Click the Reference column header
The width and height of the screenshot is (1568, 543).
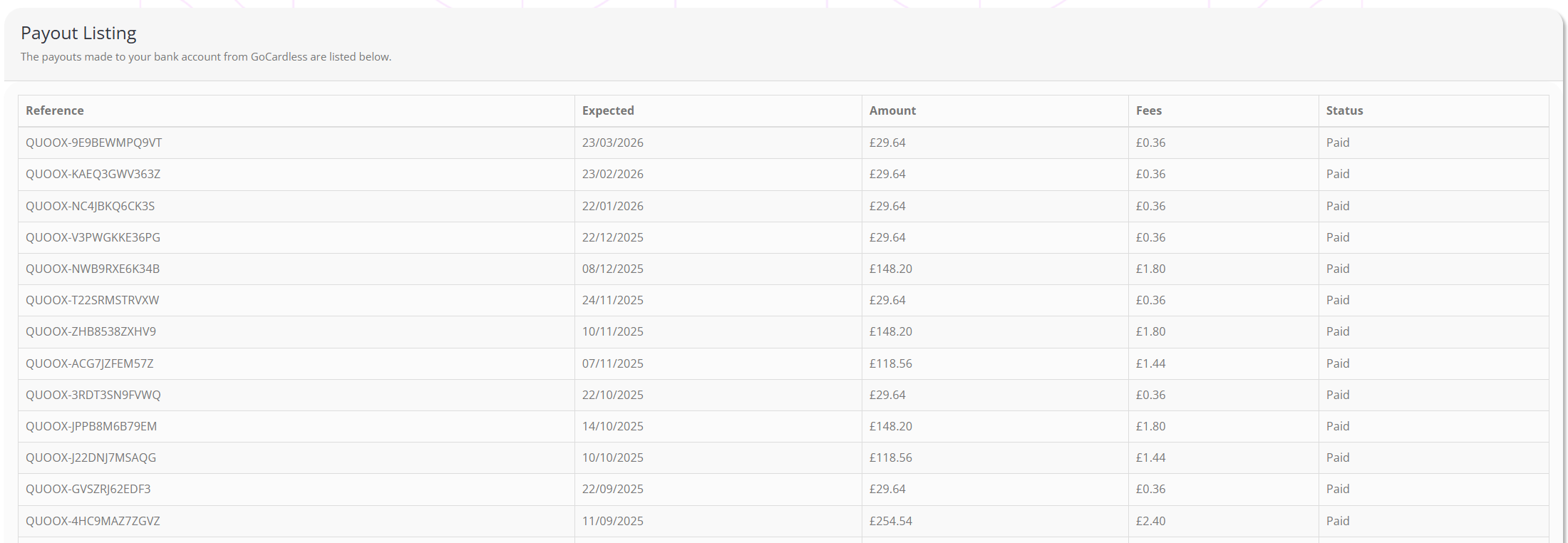pyautogui.click(x=55, y=110)
